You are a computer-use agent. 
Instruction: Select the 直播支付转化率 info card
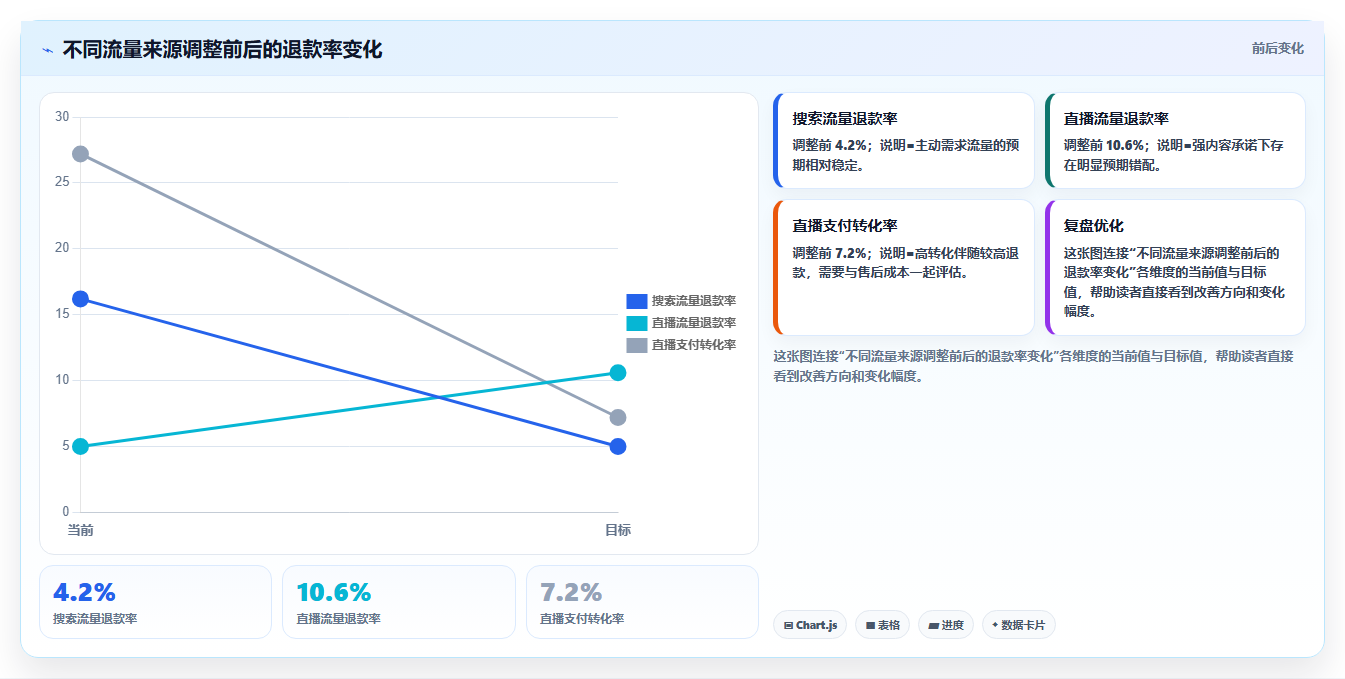tap(904, 268)
